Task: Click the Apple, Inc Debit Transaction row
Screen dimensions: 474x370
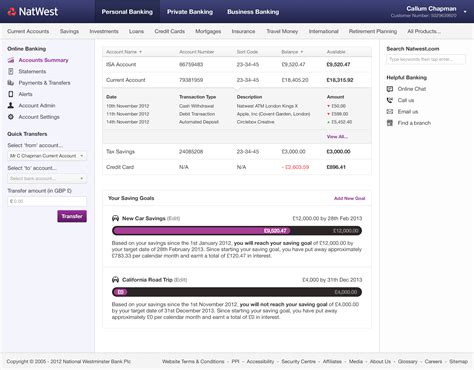Action: point(237,114)
